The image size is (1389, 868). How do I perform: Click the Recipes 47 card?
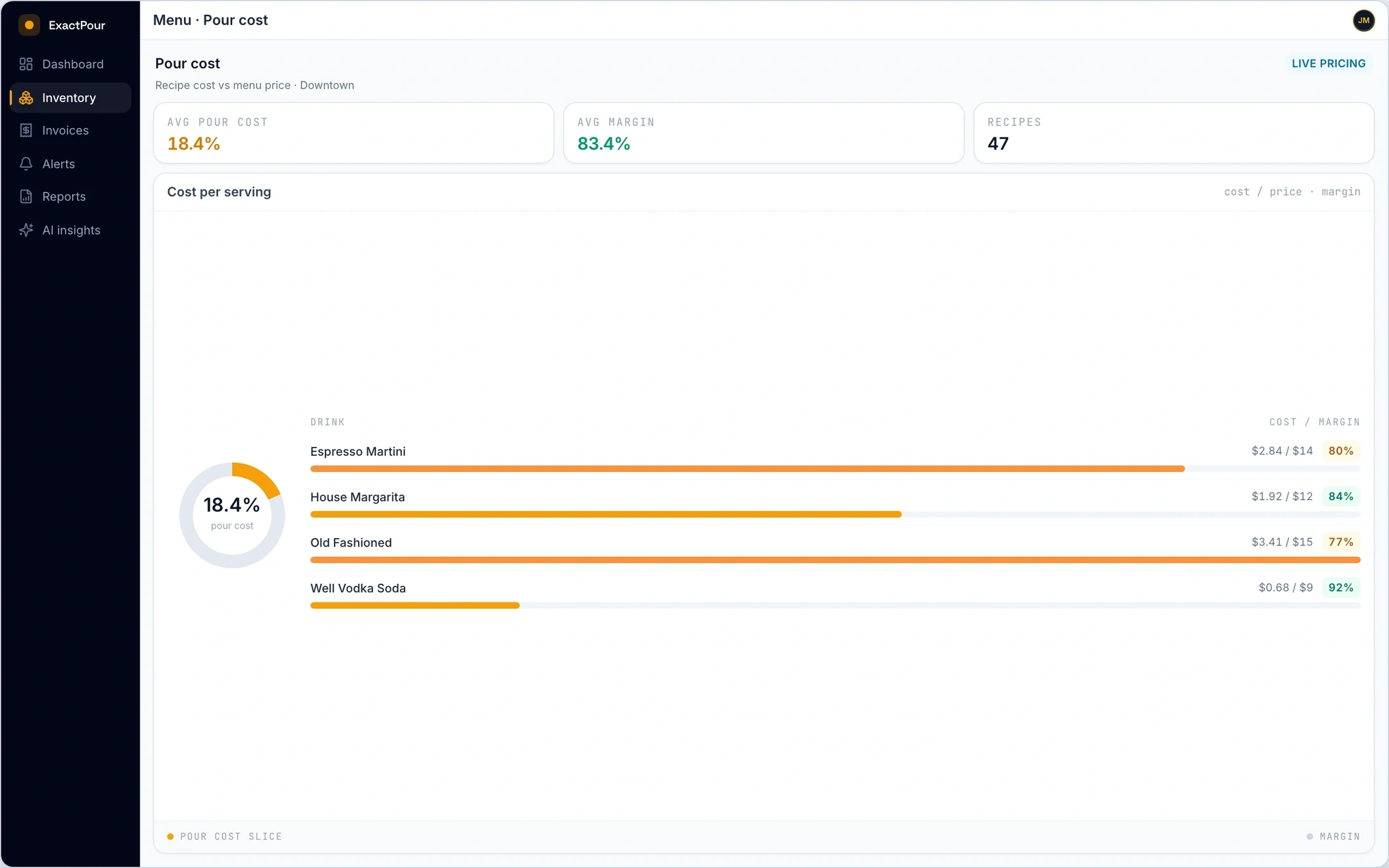pos(1174,133)
